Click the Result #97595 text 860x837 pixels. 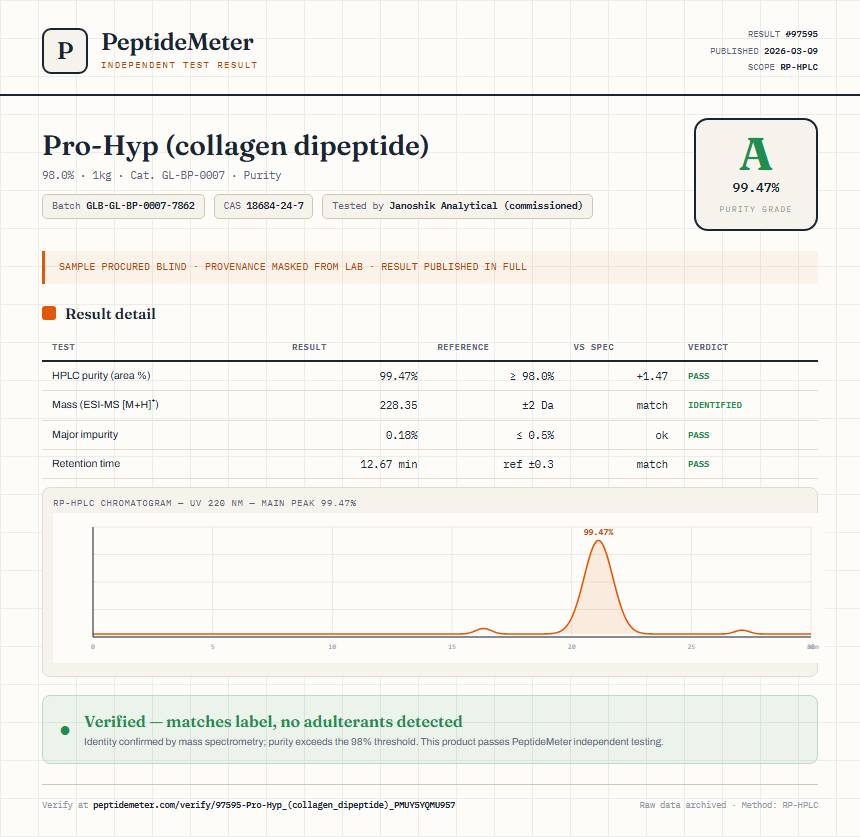coord(783,34)
